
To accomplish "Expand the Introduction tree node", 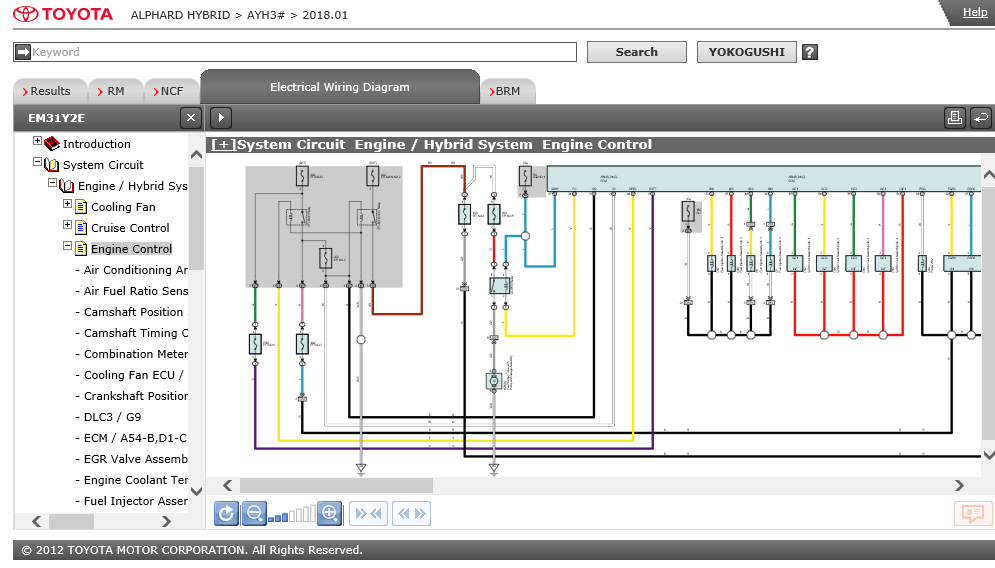I will coord(37,141).
